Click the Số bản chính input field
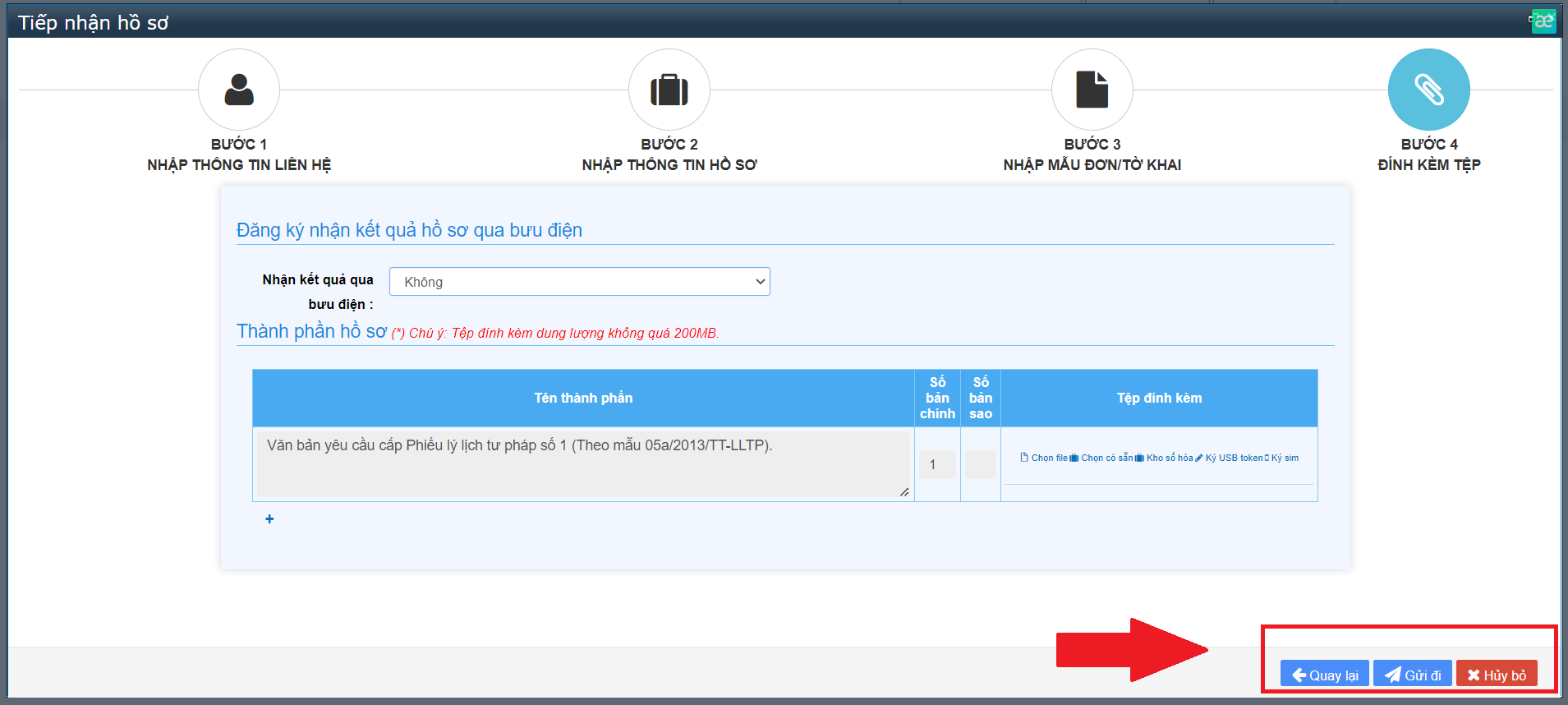This screenshot has width=1568, height=705. [937, 464]
